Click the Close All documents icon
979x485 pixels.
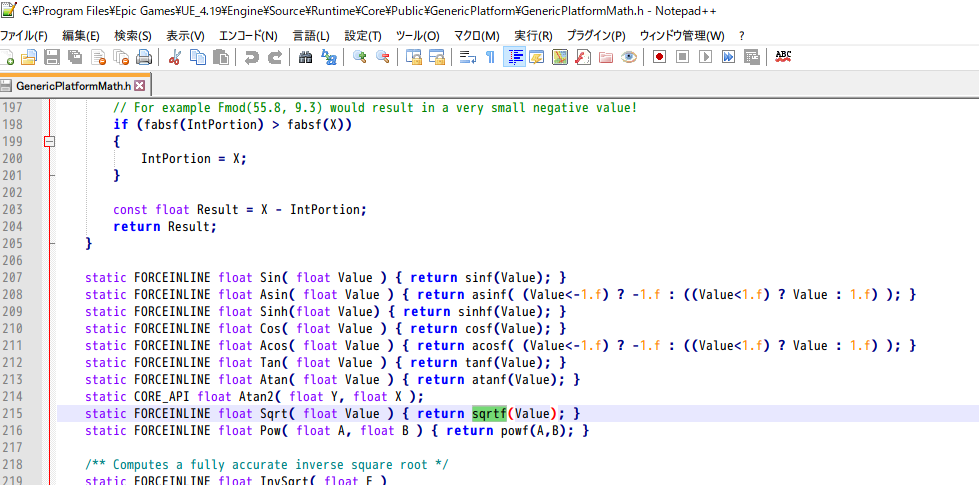[121, 57]
